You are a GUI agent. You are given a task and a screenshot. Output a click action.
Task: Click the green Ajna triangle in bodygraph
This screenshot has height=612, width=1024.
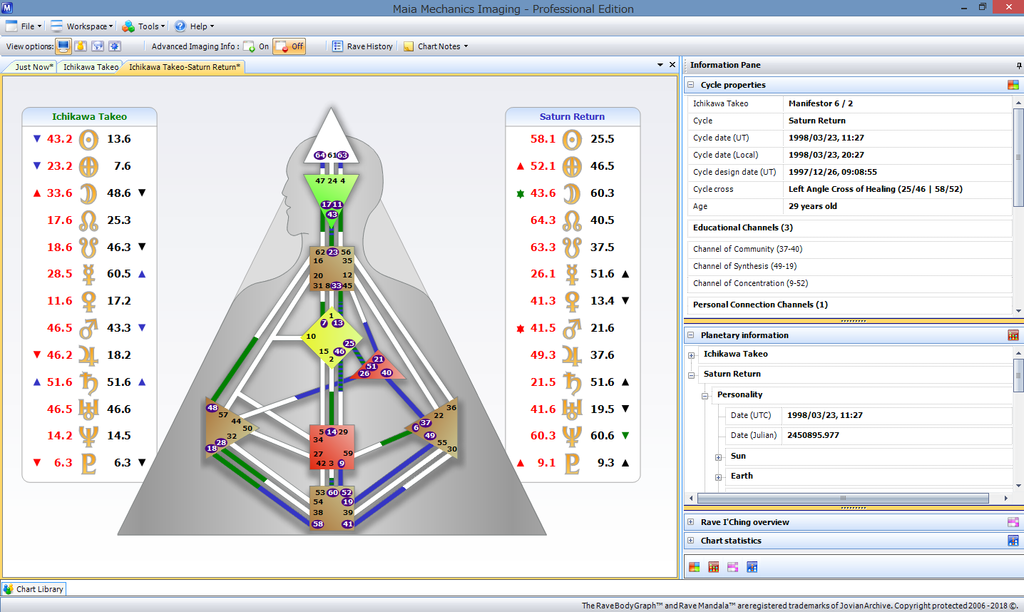click(x=331, y=199)
